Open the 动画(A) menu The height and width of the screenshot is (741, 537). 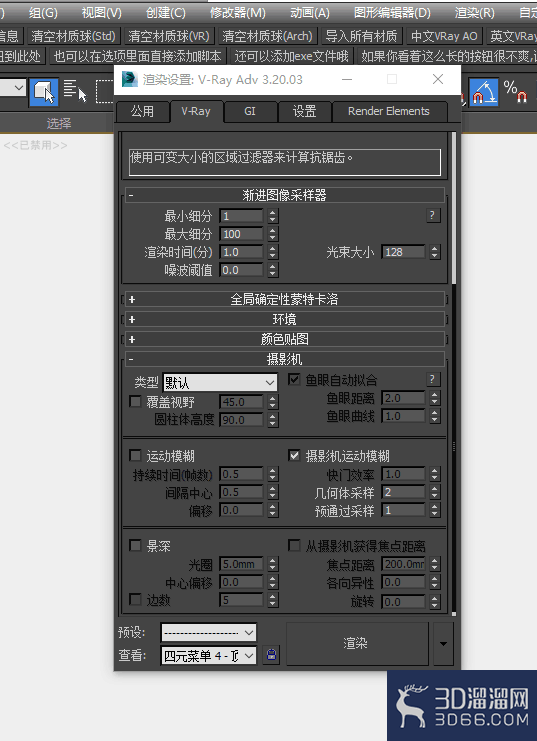tap(310, 12)
